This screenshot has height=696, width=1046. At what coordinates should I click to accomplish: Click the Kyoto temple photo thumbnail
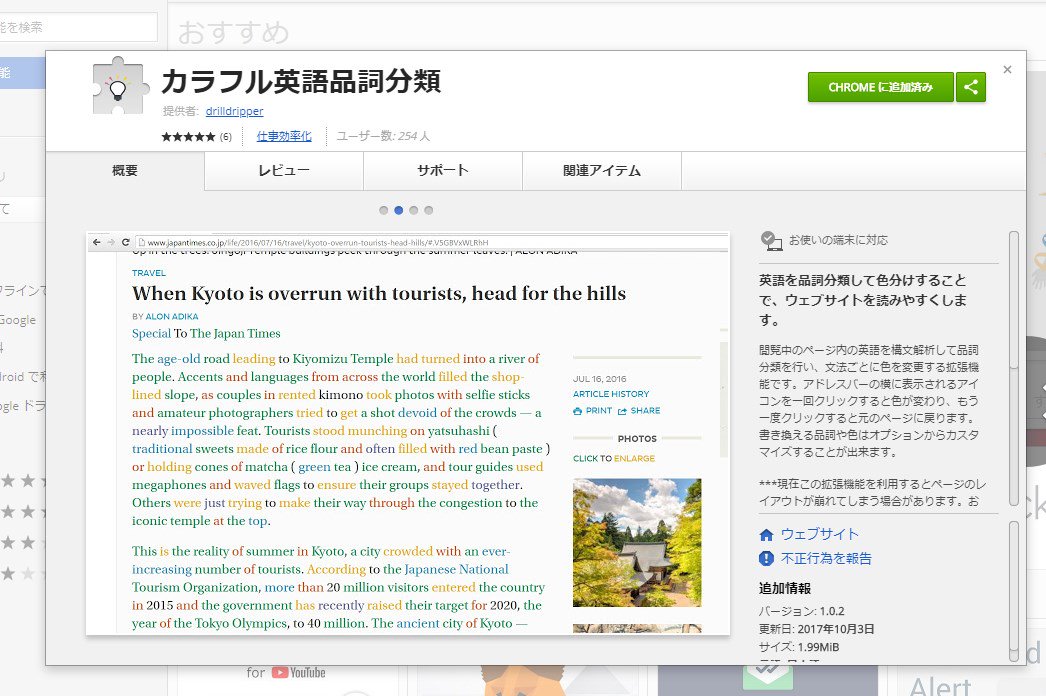(x=637, y=543)
